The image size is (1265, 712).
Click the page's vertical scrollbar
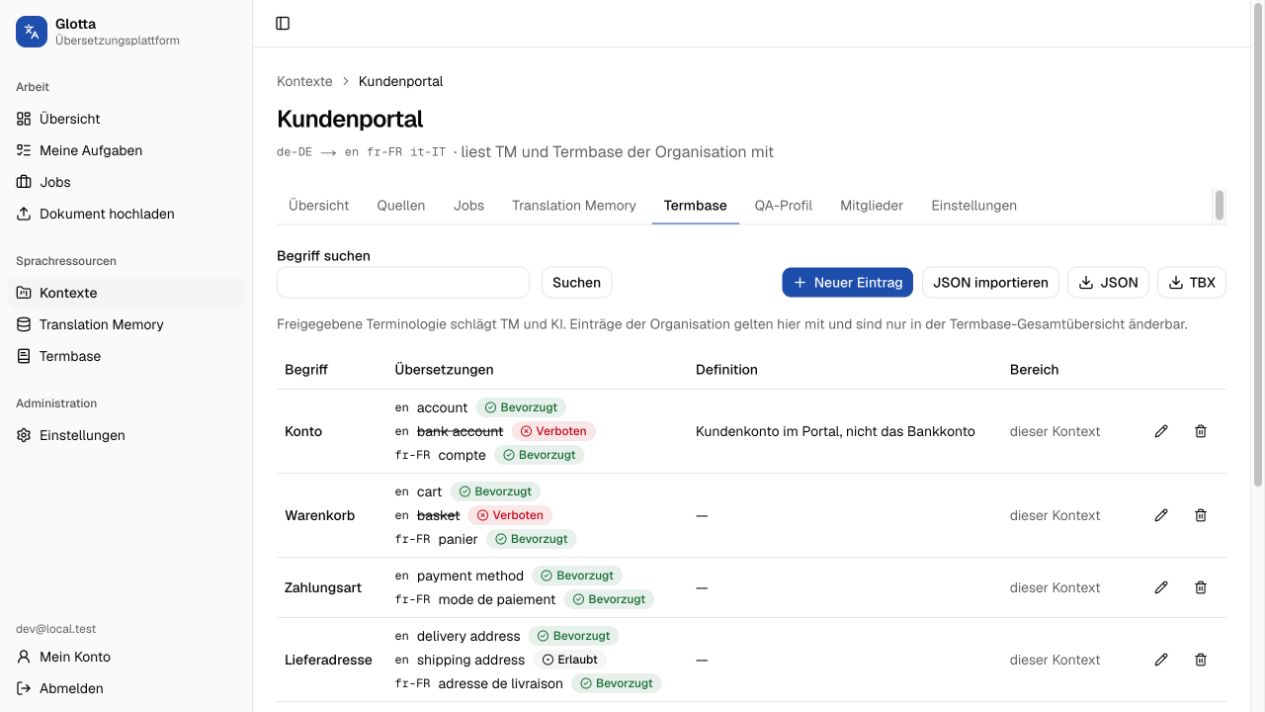pos(1258,245)
